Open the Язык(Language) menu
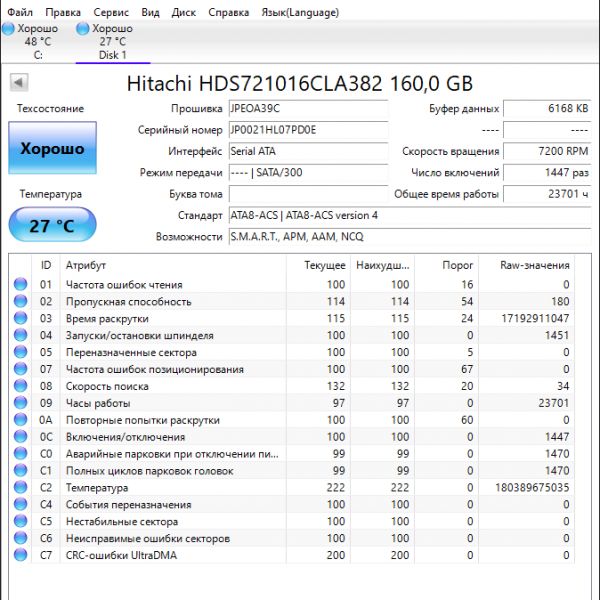 (300, 12)
